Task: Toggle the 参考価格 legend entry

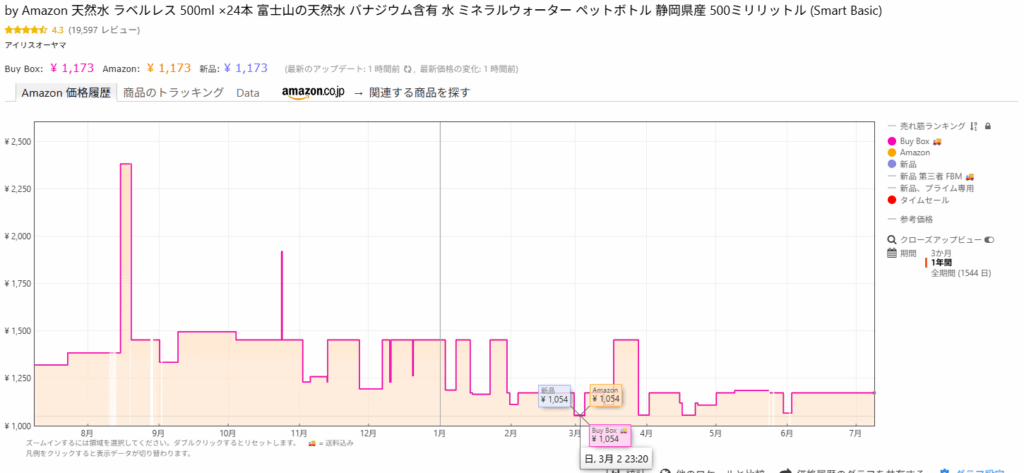Action: [916, 219]
